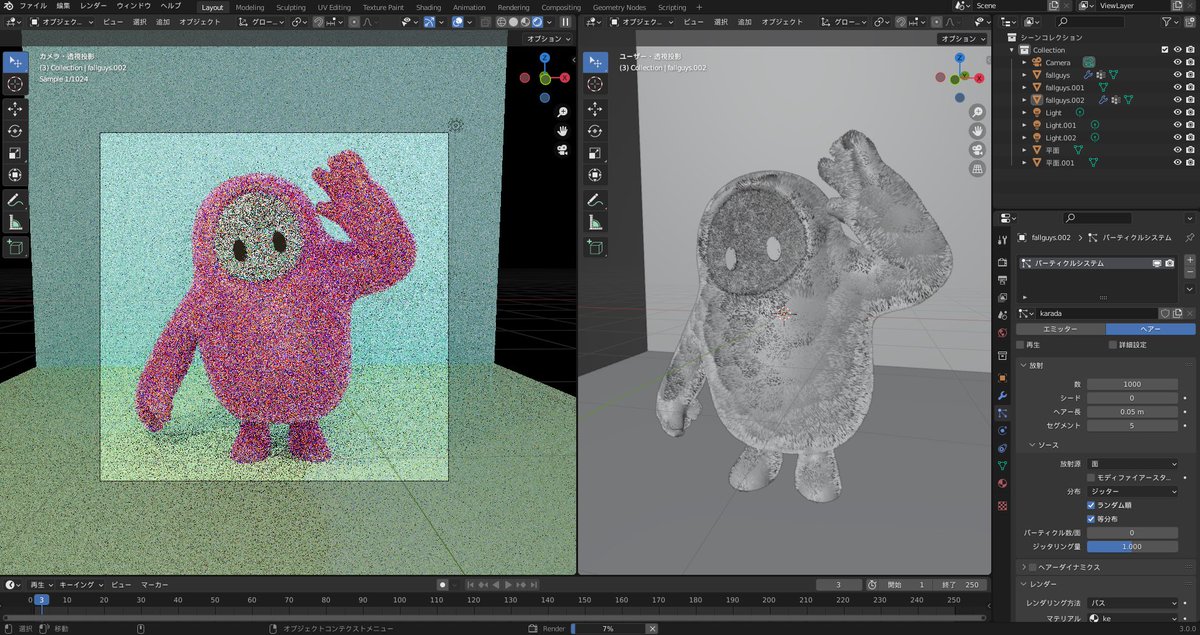Viewport: 1200px width, 635px height.
Task: Open outliner filter dropdown
Action: tap(1171, 21)
